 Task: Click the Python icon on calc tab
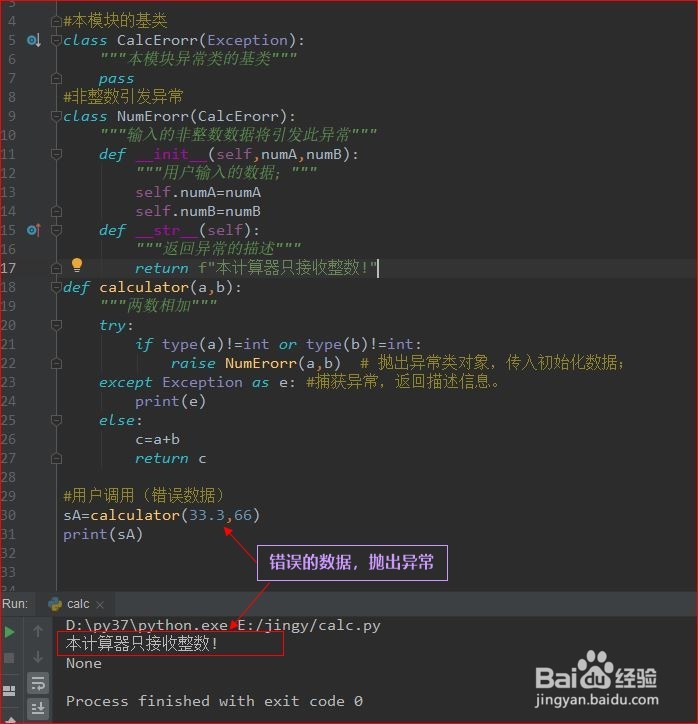(x=55, y=604)
